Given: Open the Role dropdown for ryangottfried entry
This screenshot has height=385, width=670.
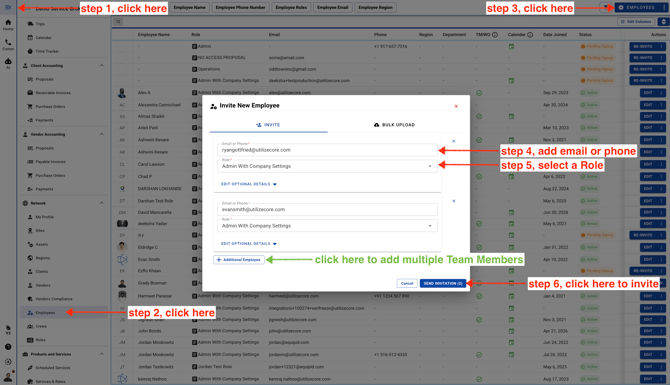Looking at the screenshot, I should pyautogui.click(x=327, y=166).
